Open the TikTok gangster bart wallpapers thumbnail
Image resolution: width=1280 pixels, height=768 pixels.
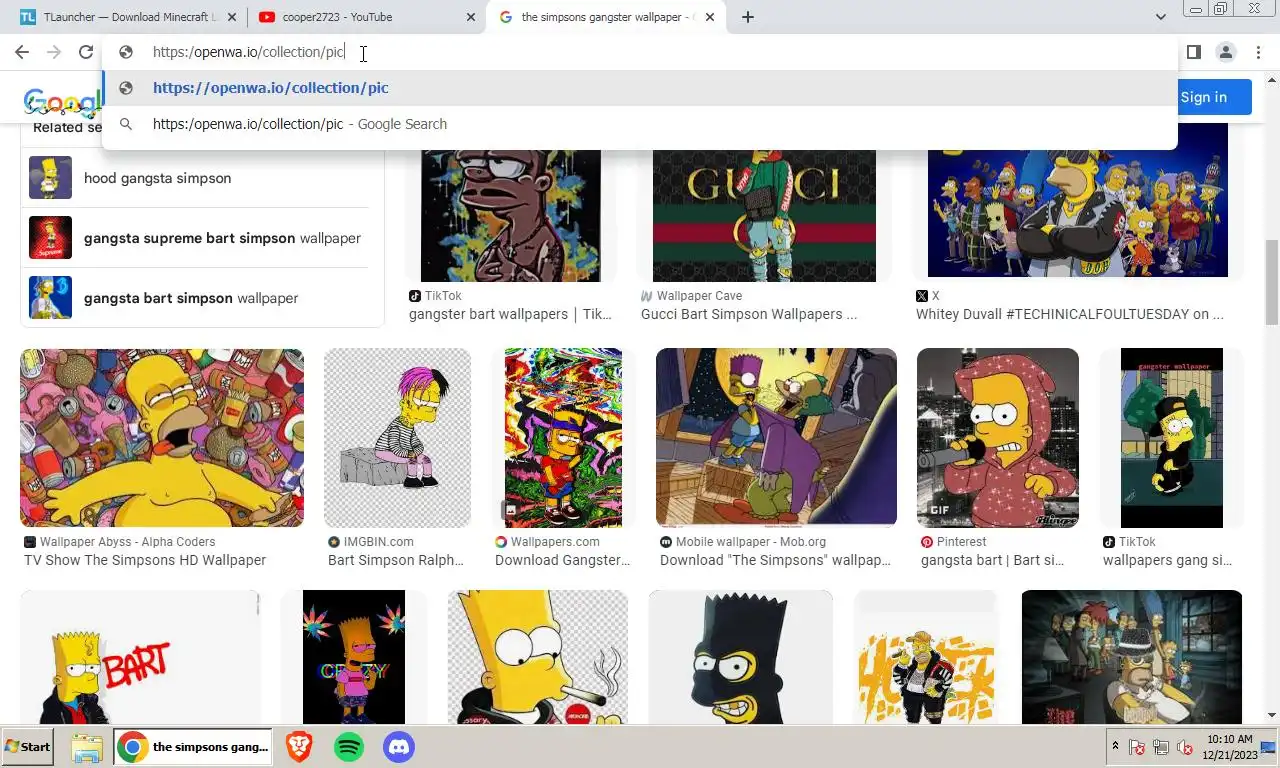pos(510,202)
